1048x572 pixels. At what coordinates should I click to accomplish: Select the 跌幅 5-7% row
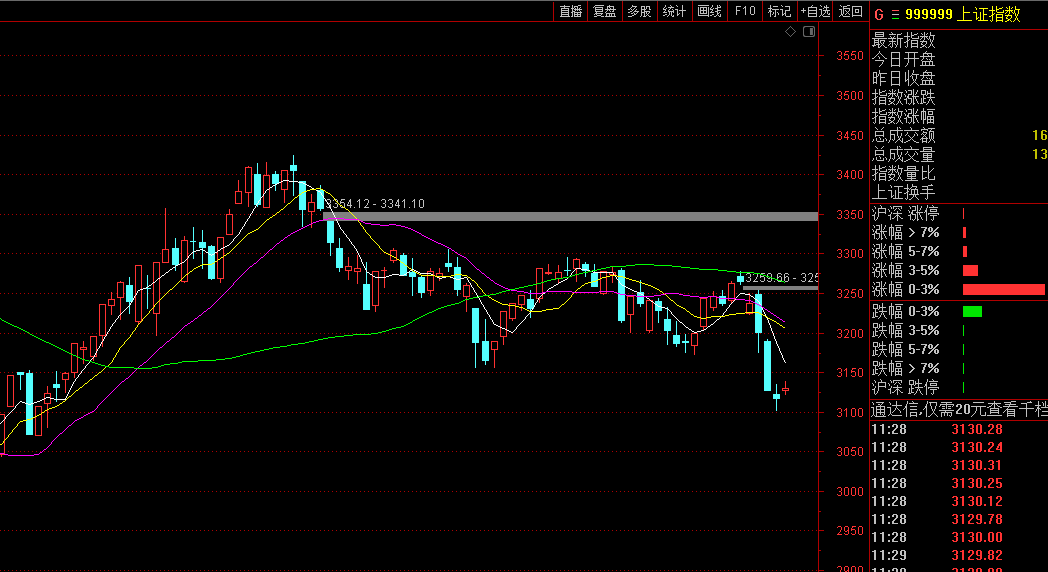click(958, 349)
